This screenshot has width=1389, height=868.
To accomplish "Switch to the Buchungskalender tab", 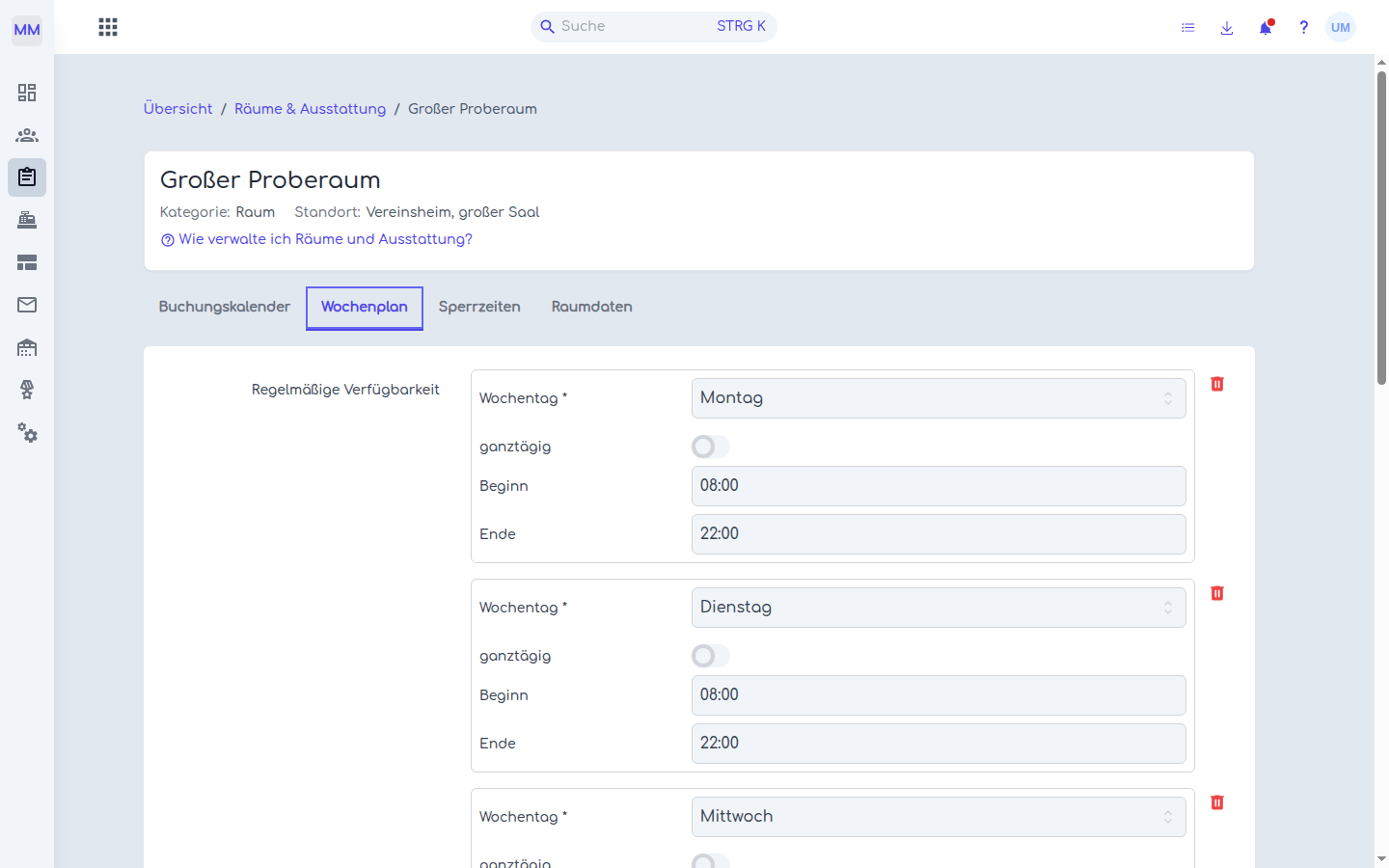I will click(x=225, y=307).
